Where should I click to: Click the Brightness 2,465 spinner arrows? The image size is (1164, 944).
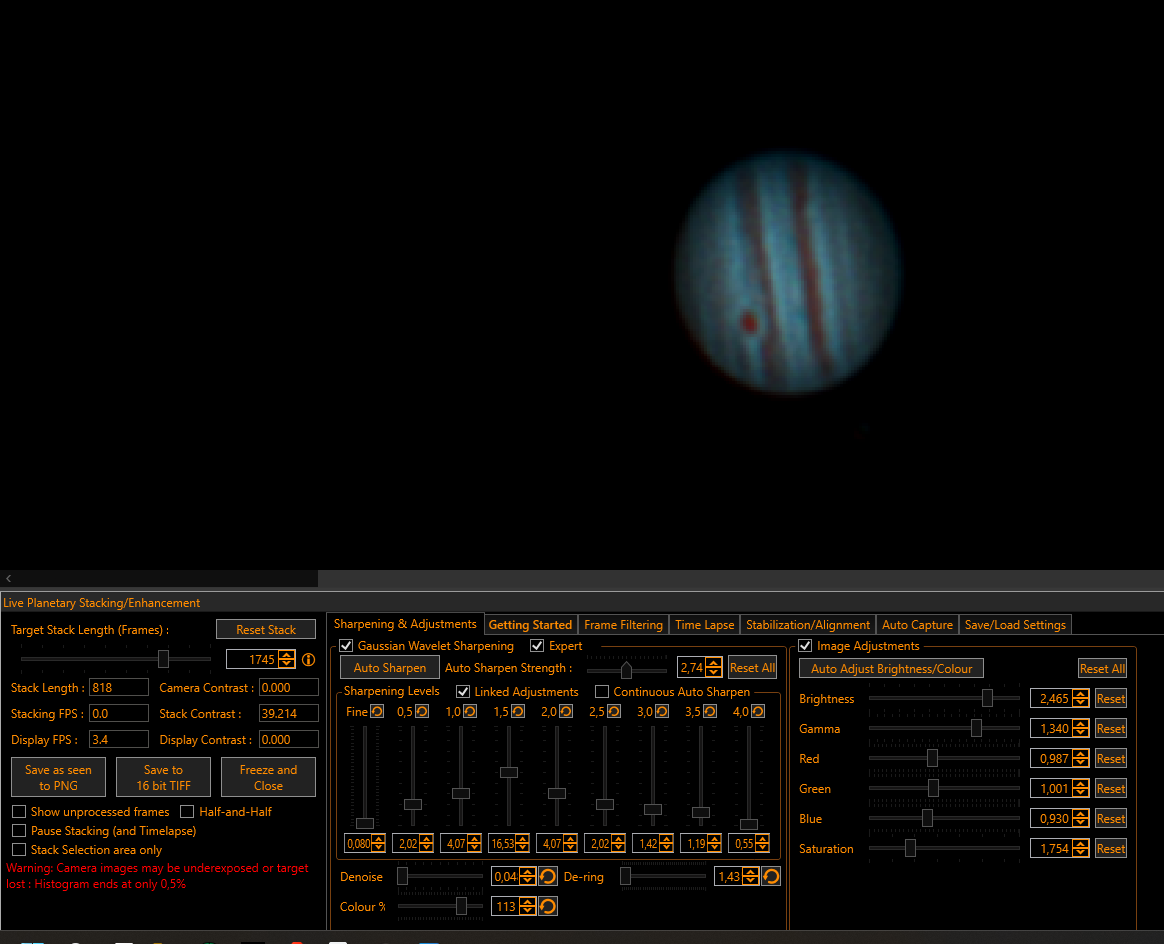1081,698
